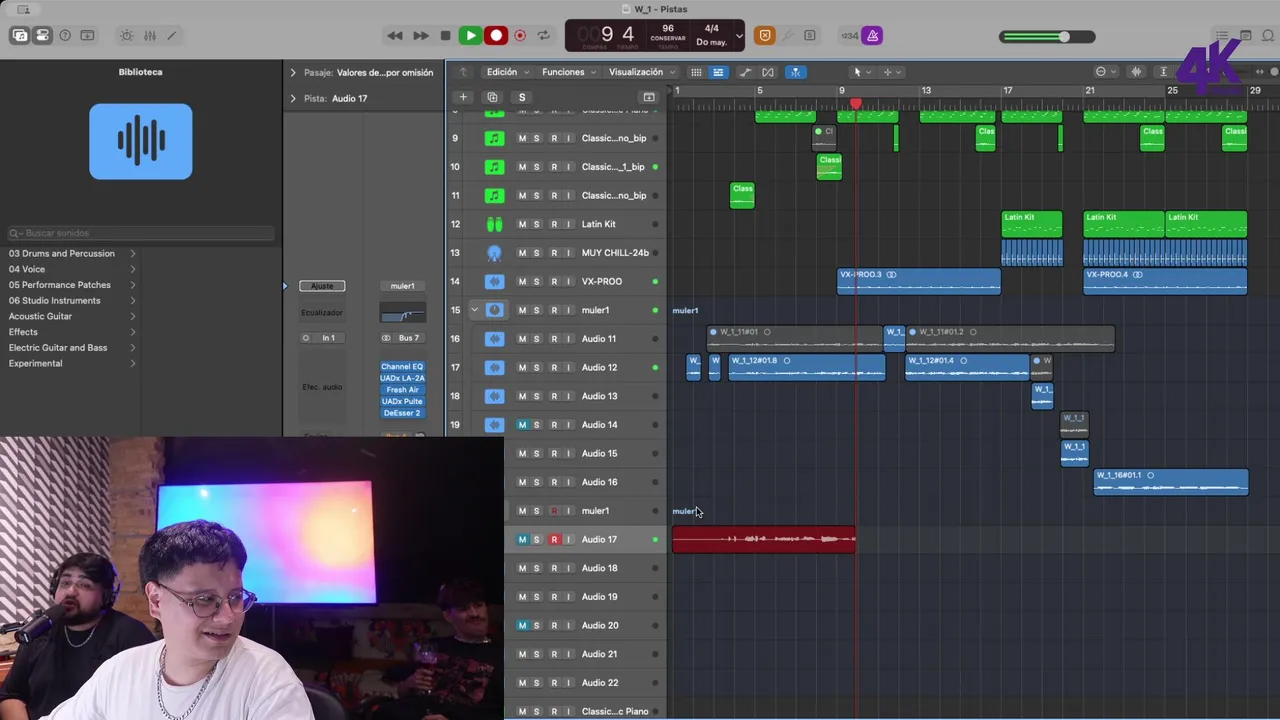This screenshot has width=1280, height=720.
Task: Open the second tool crosshair dropdown
Action: tap(890, 72)
